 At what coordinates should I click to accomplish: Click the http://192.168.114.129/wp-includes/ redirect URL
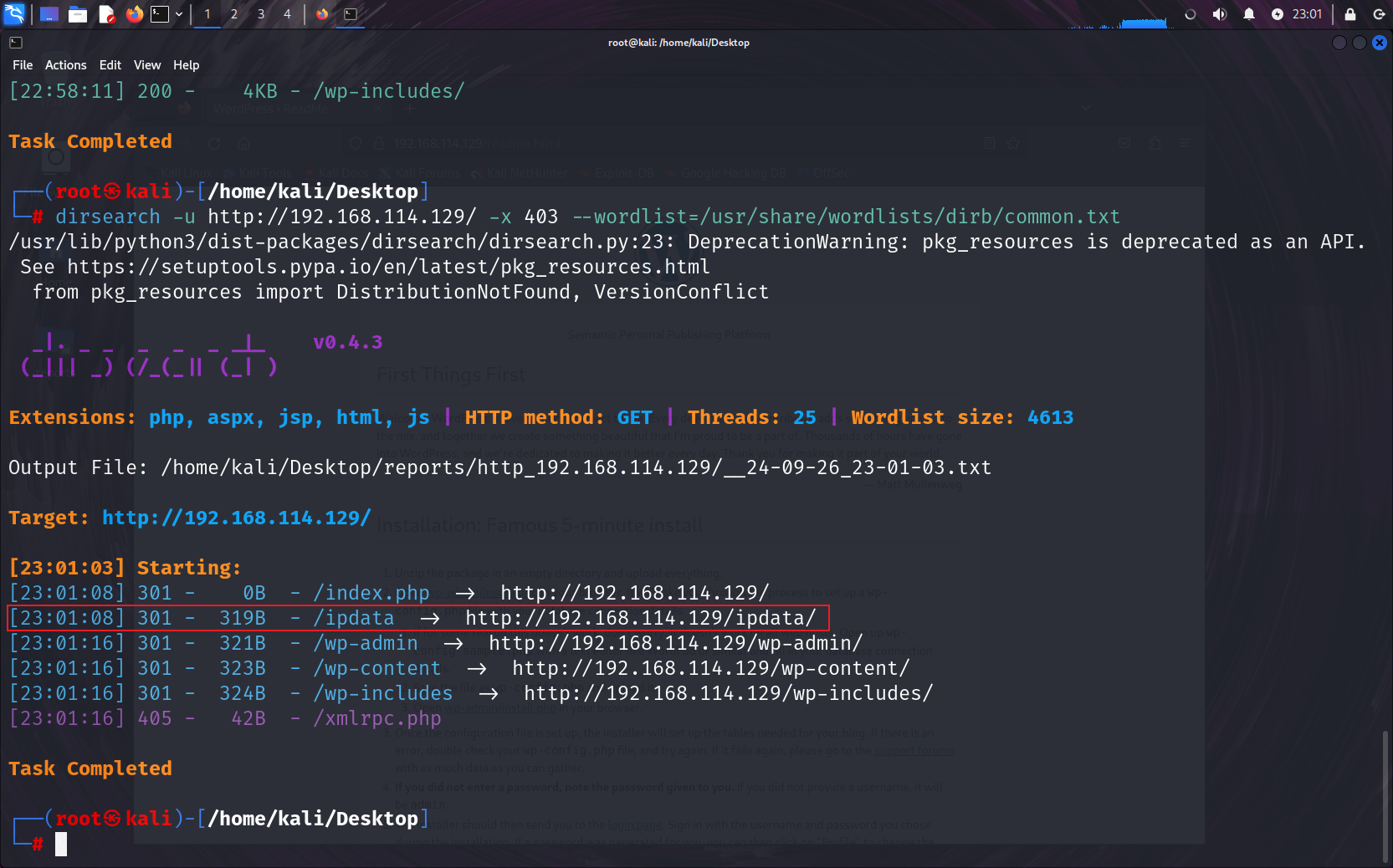click(729, 693)
